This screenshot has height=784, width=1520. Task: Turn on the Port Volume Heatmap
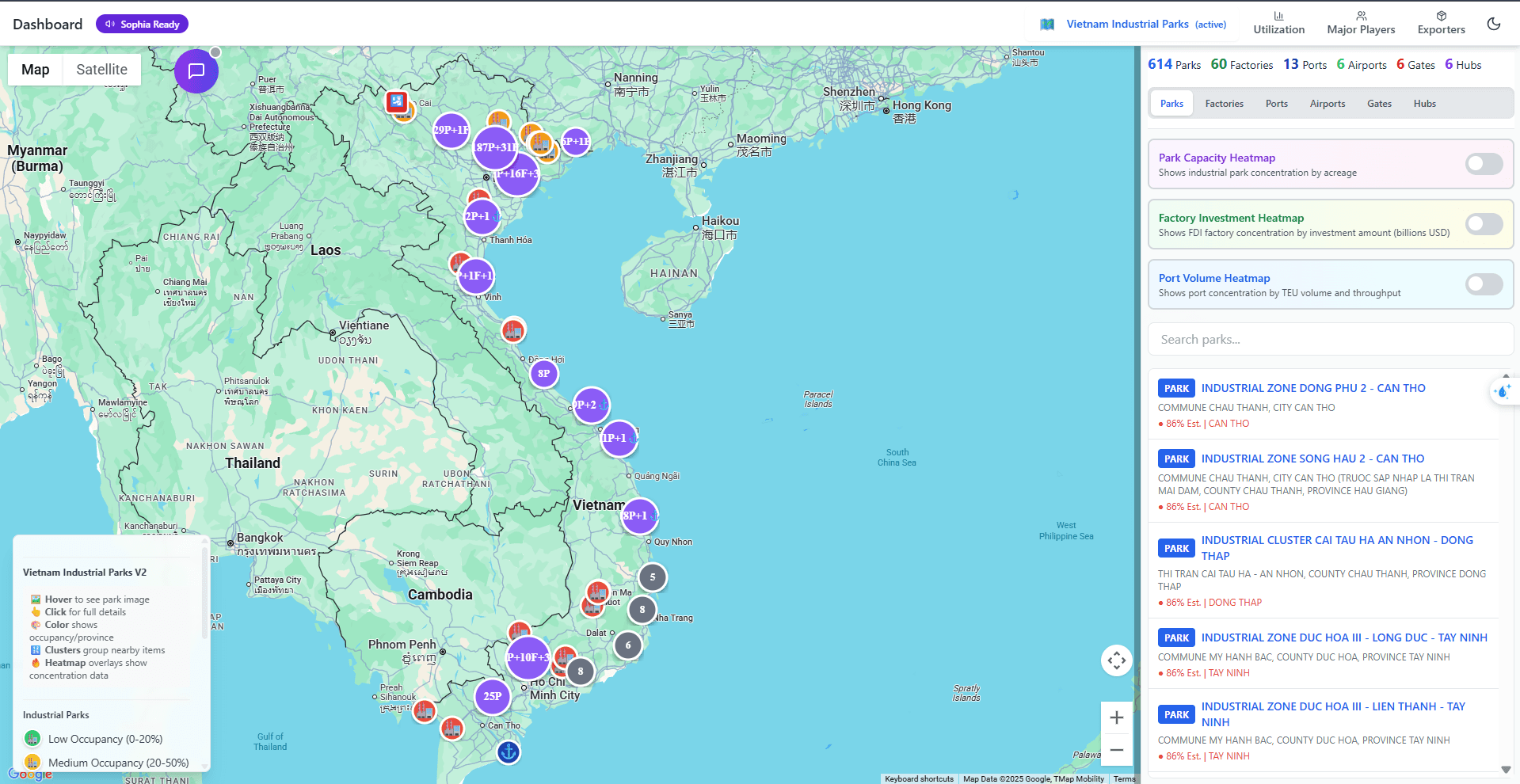[1483, 284]
